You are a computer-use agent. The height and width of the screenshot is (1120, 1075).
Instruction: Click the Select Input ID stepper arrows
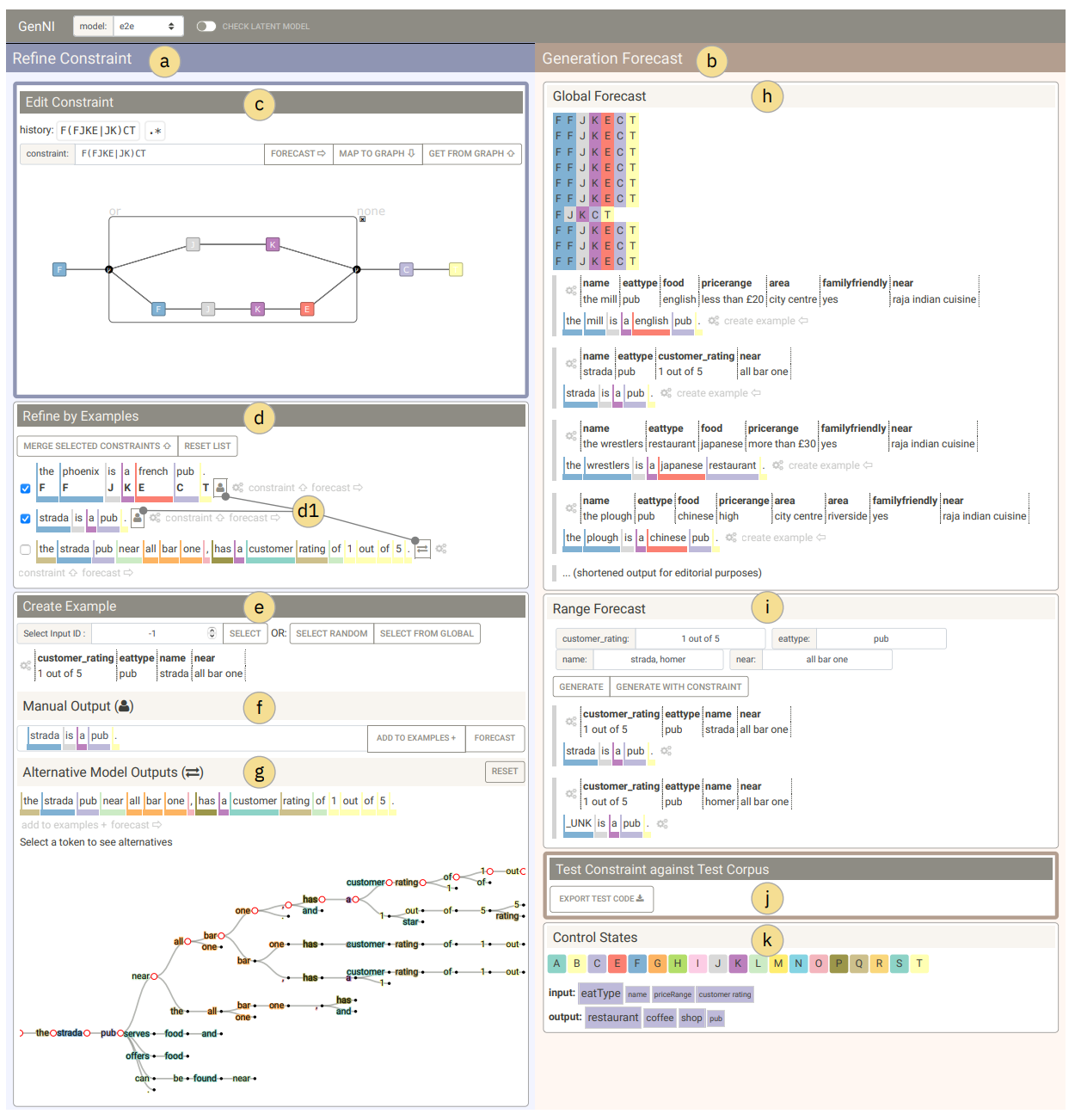212,633
